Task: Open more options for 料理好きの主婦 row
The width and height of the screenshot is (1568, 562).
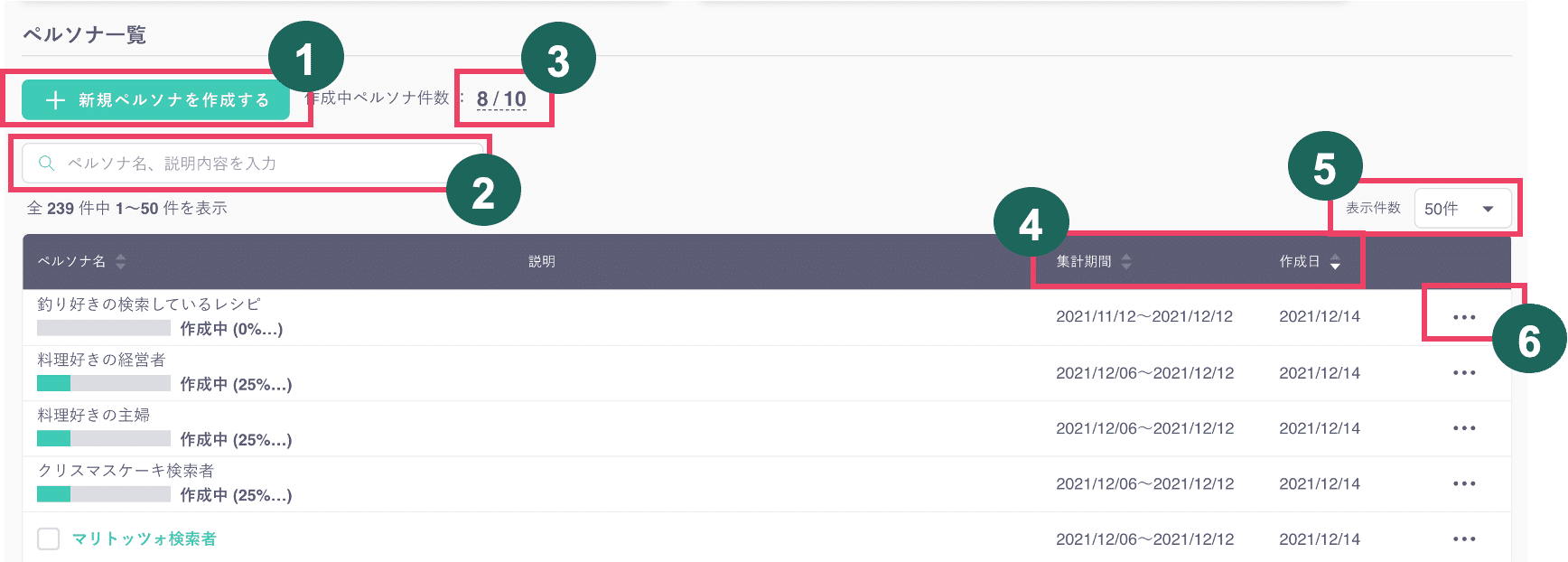Action: click(x=1463, y=428)
